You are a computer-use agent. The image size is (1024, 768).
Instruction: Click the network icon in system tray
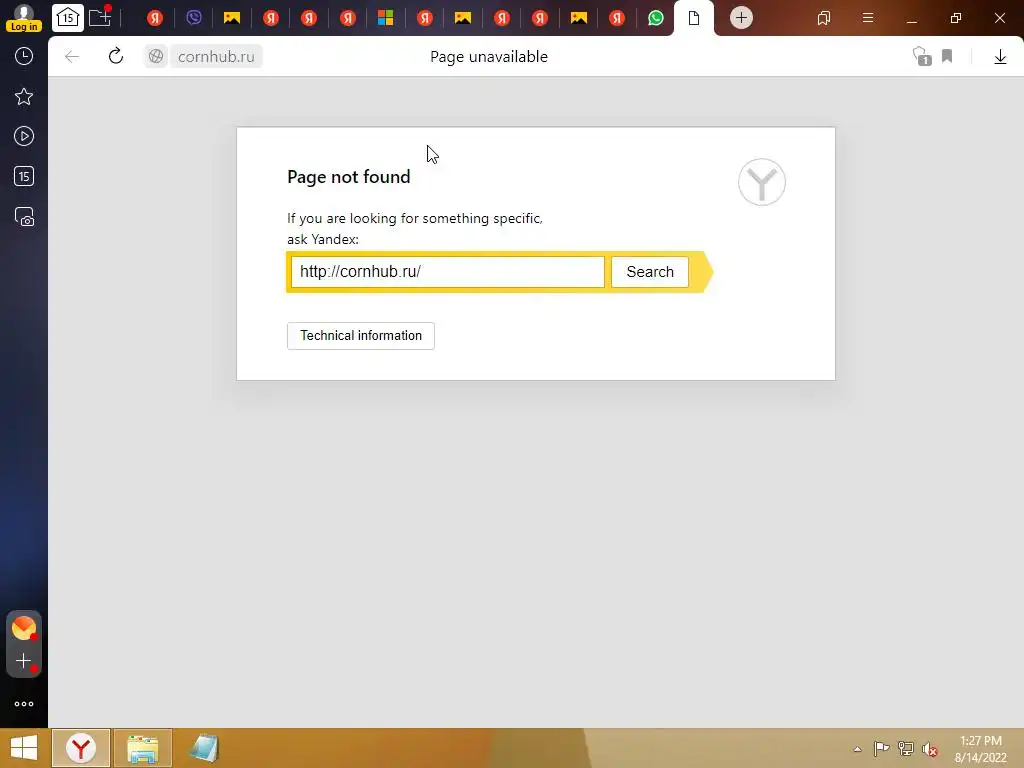906,748
